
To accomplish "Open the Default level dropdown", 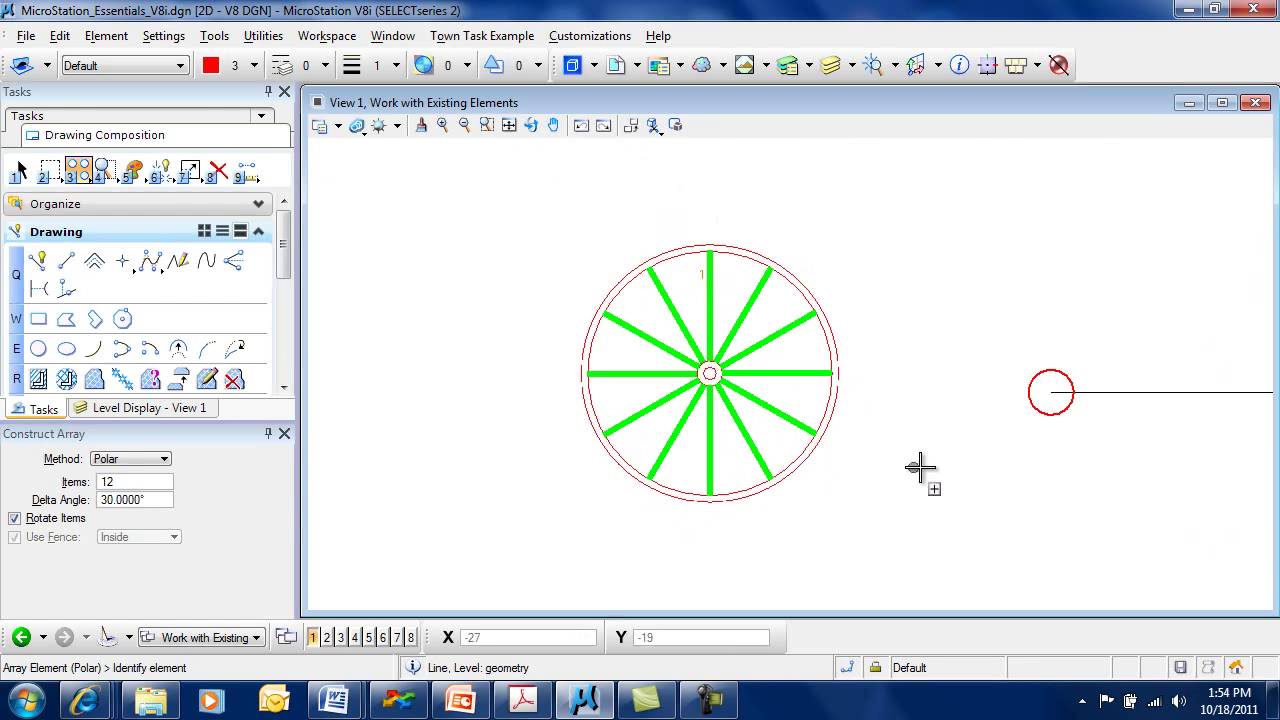I will click(125, 65).
